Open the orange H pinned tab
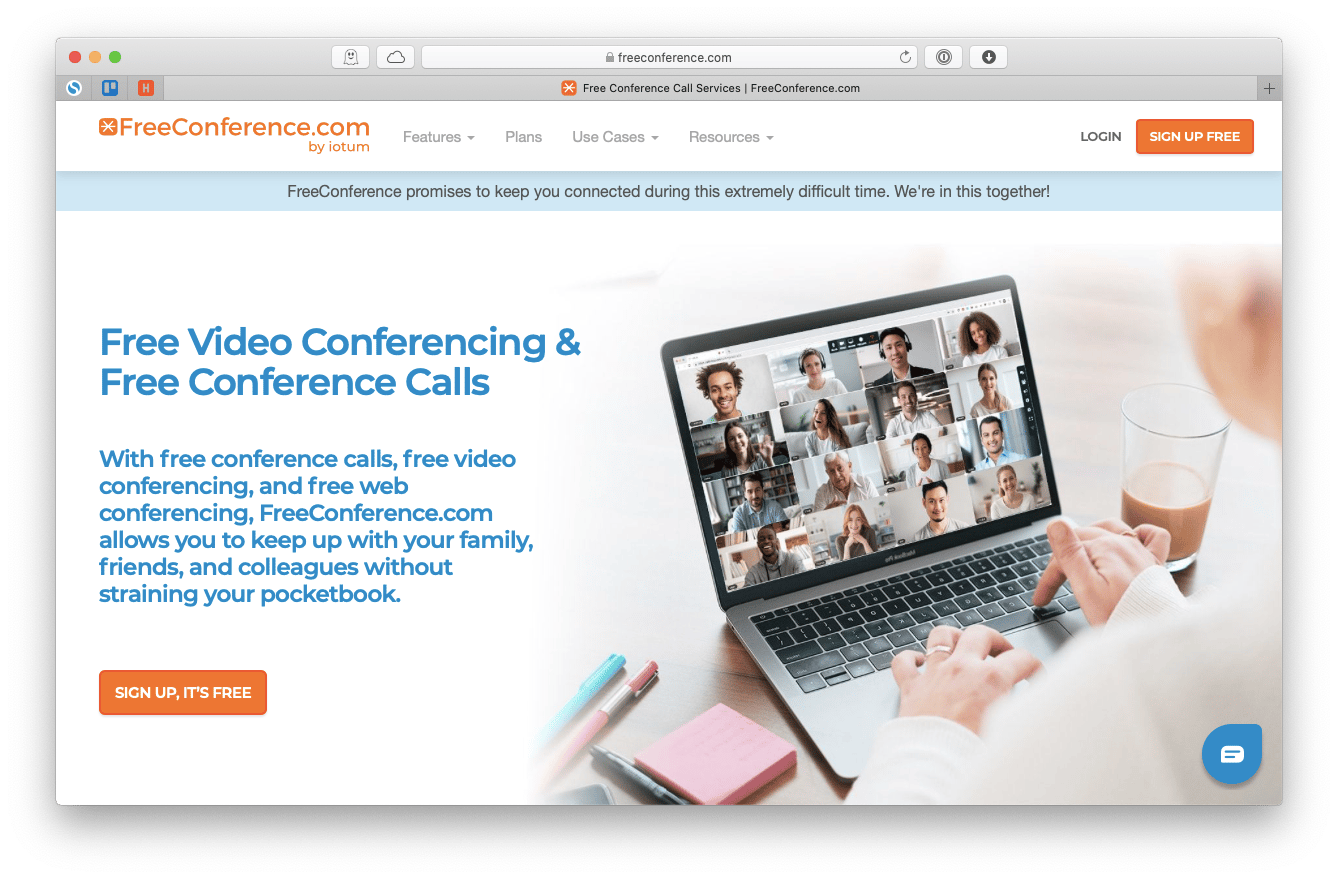The width and height of the screenshot is (1338, 879). 146,88
